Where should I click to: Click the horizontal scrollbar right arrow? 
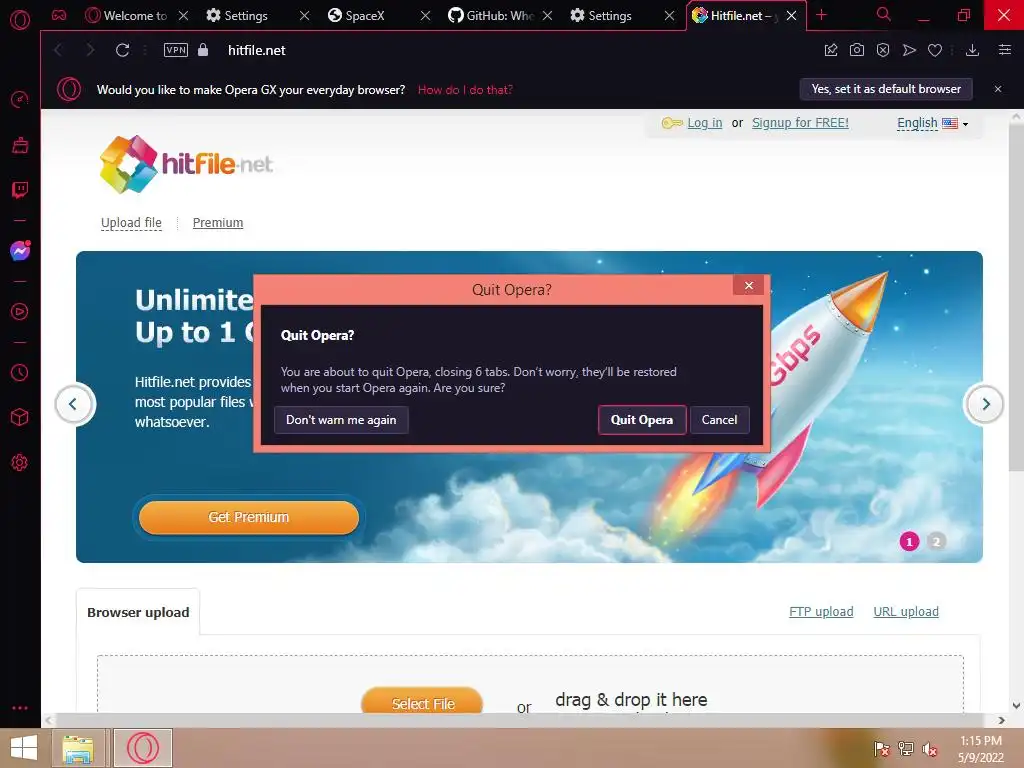pos(1002,720)
